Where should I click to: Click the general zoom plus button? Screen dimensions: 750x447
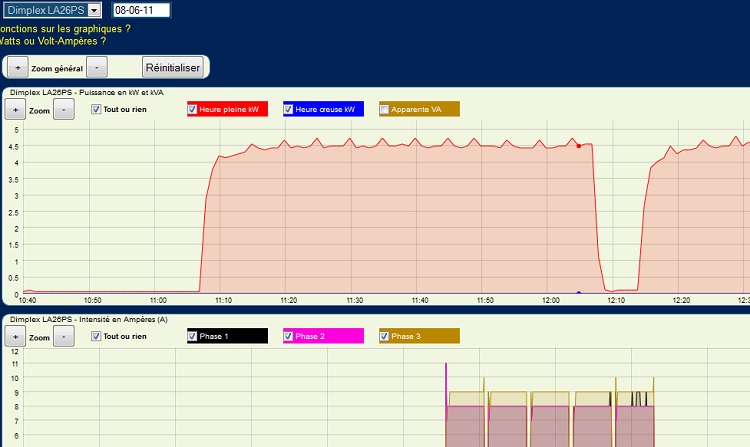click(x=16, y=68)
